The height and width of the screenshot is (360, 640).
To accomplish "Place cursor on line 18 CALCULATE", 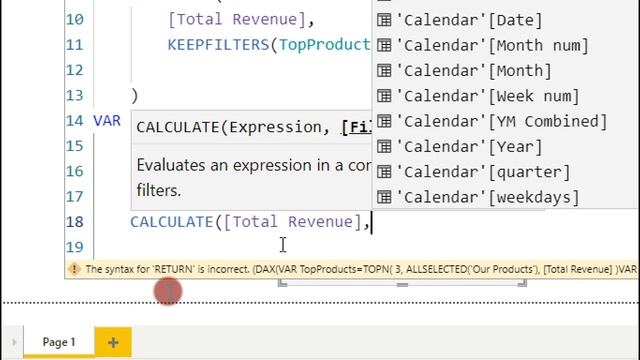I will point(172,222).
